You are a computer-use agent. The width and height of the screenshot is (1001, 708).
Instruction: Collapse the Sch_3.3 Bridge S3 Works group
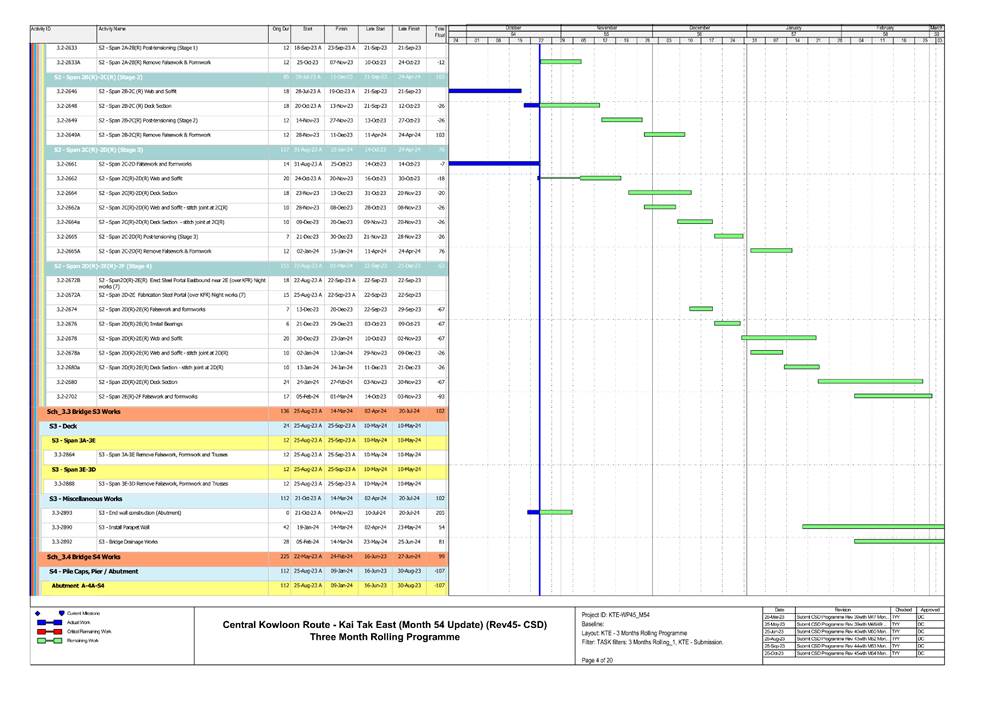(84, 411)
